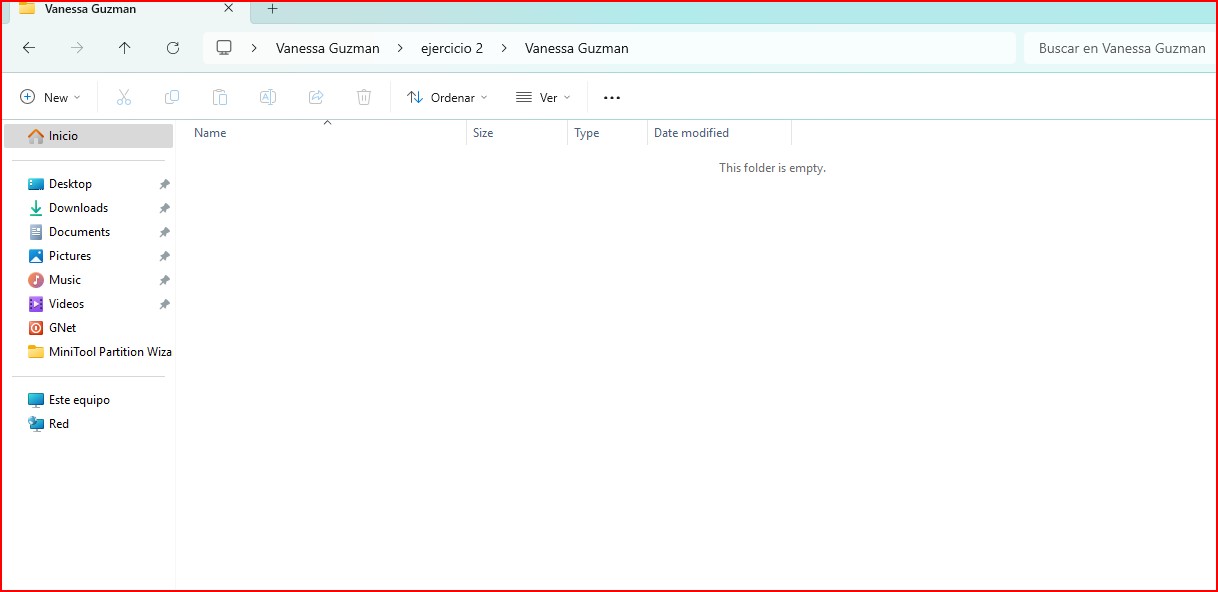Screen dimensions: 1218x592
Task: Click the Paste clipboard icon
Action: coord(220,97)
